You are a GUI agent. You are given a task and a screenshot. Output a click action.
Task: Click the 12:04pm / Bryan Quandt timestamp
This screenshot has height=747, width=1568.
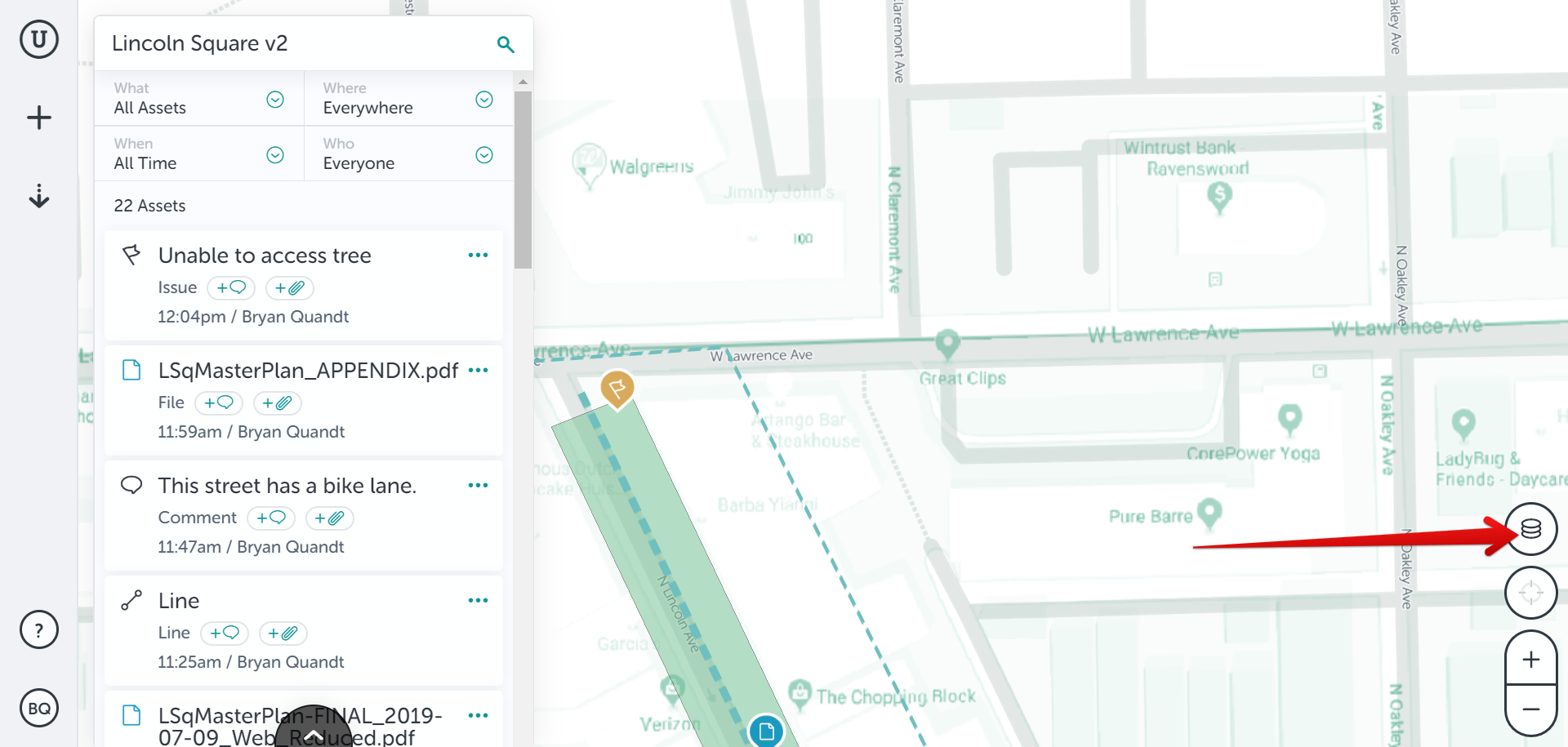pyautogui.click(x=253, y=317)
